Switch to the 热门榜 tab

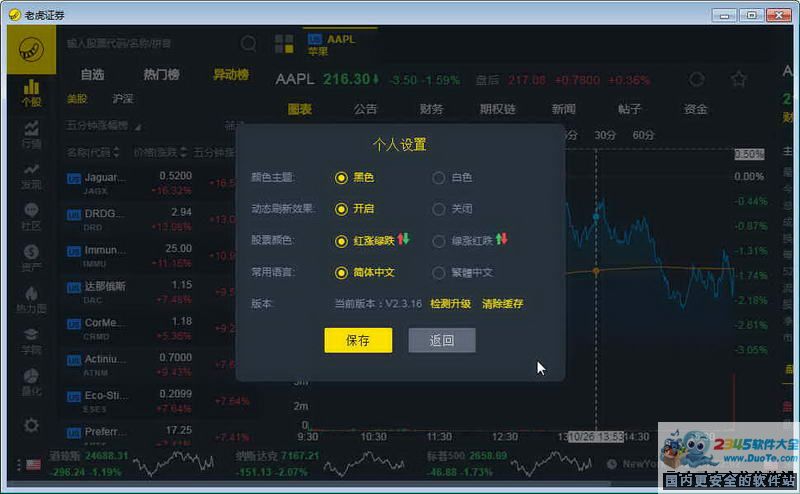[x=161, y=75]
